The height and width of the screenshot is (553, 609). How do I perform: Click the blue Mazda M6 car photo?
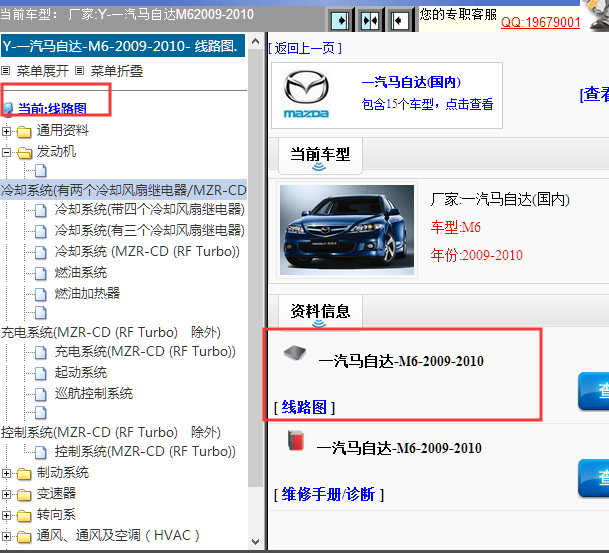coord(347,230)
